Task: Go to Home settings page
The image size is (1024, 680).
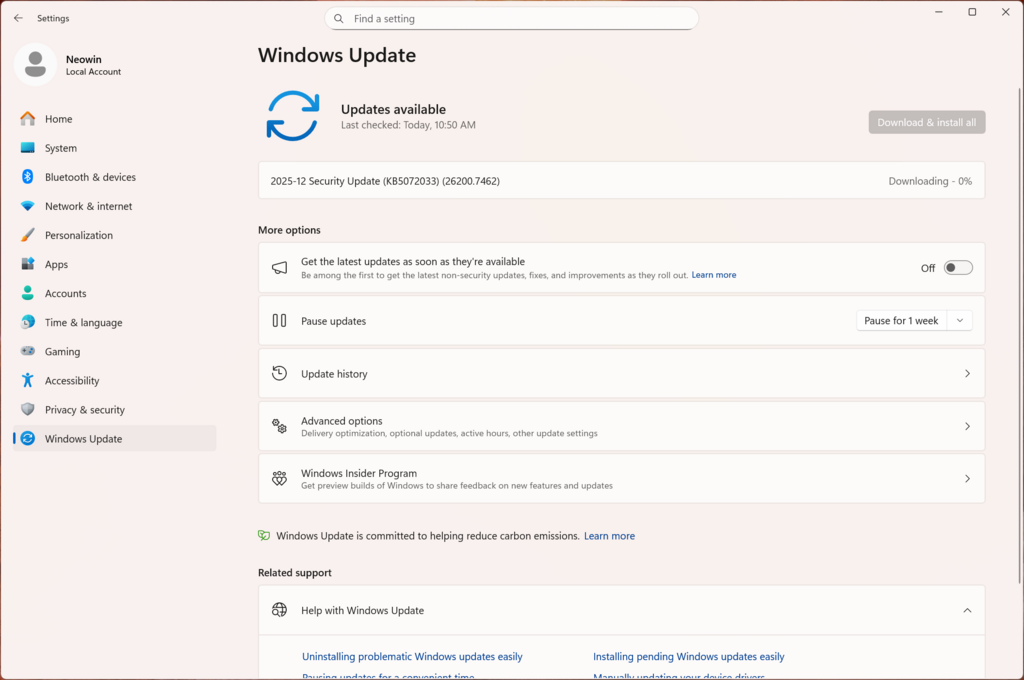Action: tap(115, 119)
